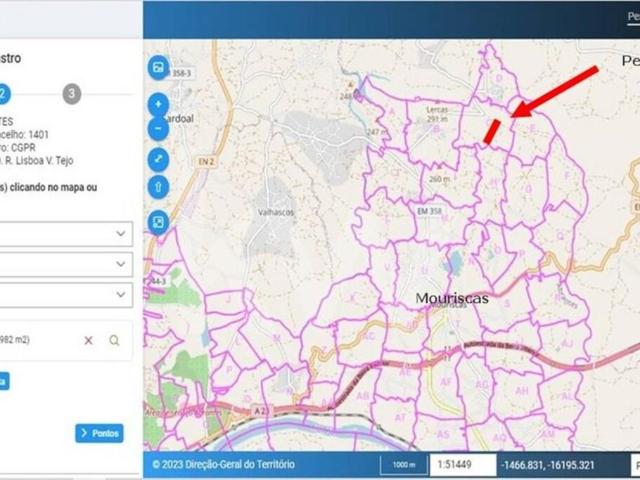The height and width of the screenshot is (480, 640).
Task: Go to wizard step 3 circle
Action: pyautogui.click(x=71, y=93)
